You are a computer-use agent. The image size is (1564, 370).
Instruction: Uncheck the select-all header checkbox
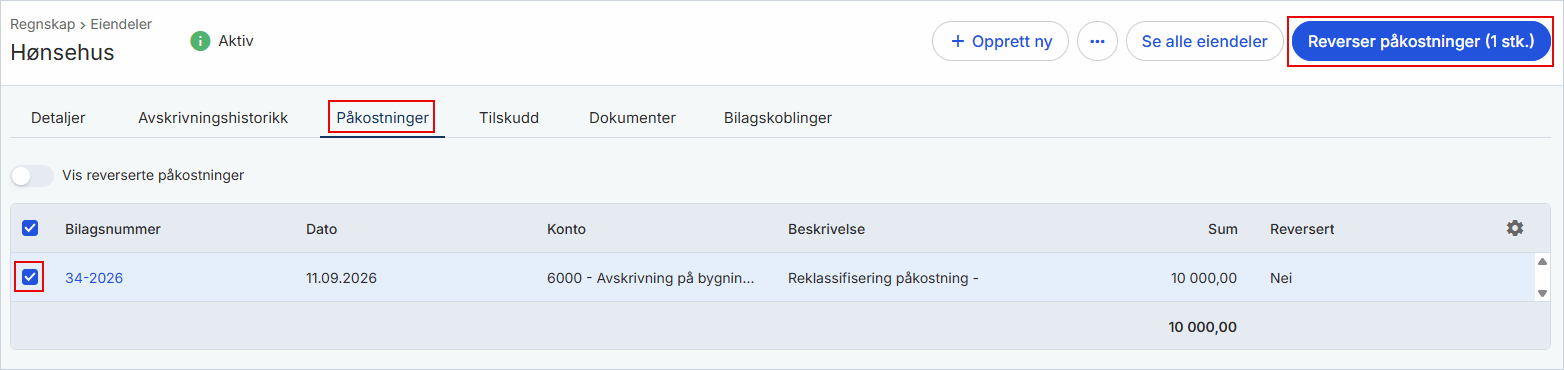click(30, 228)
